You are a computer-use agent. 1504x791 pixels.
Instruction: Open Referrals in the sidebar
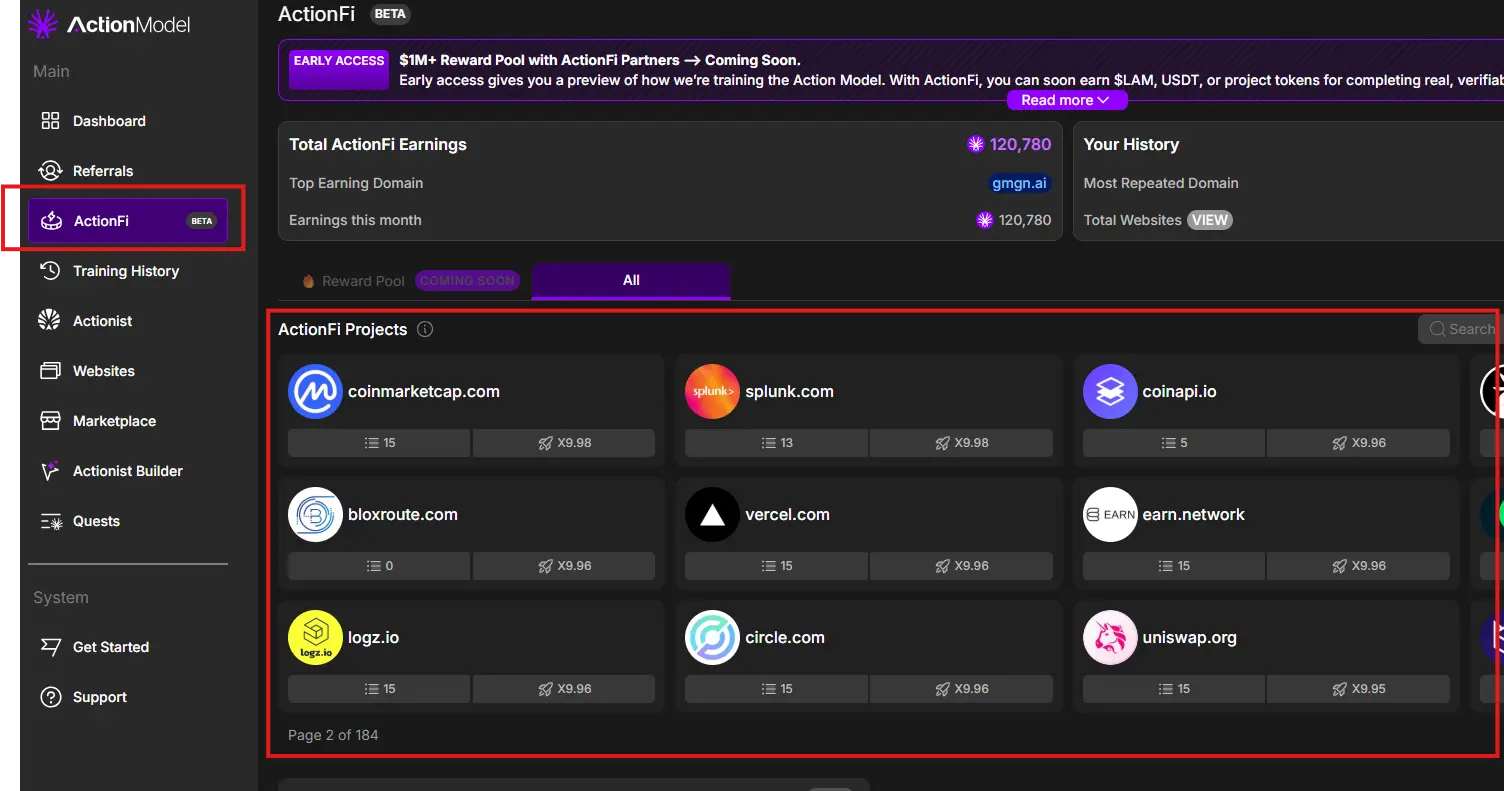point(128,171)
